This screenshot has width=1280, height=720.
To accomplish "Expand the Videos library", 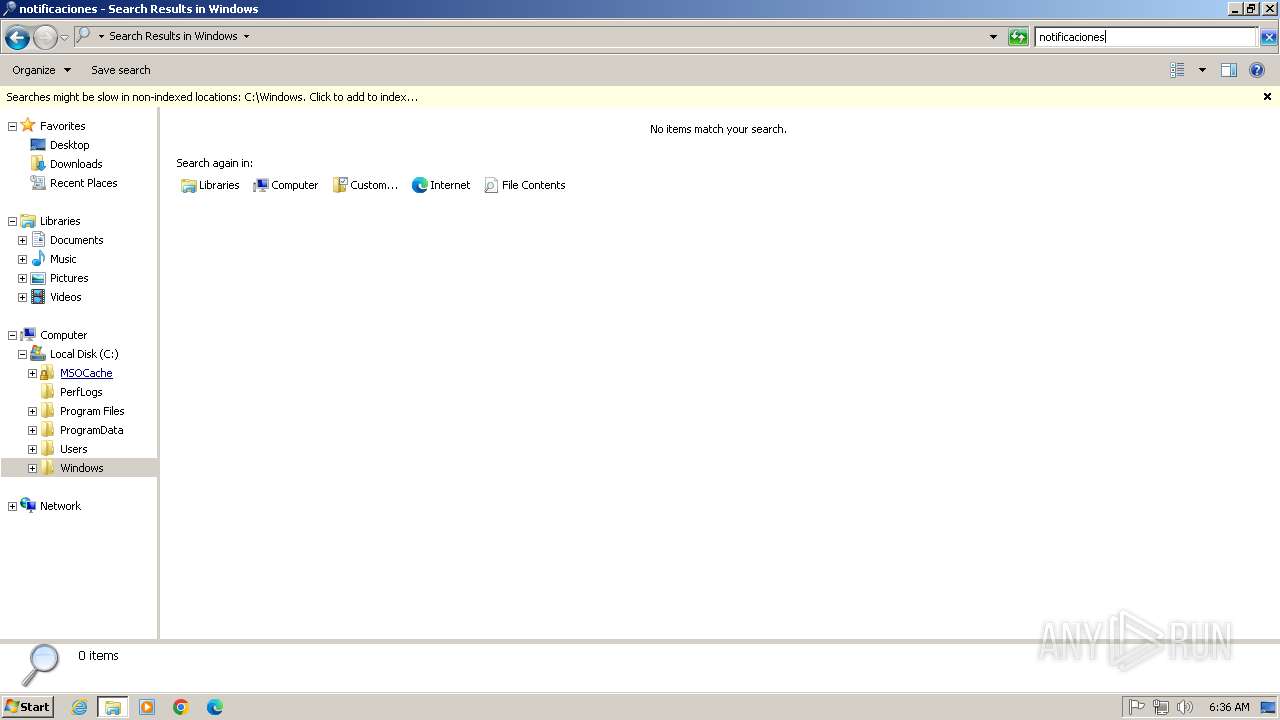I will point(22,297).
